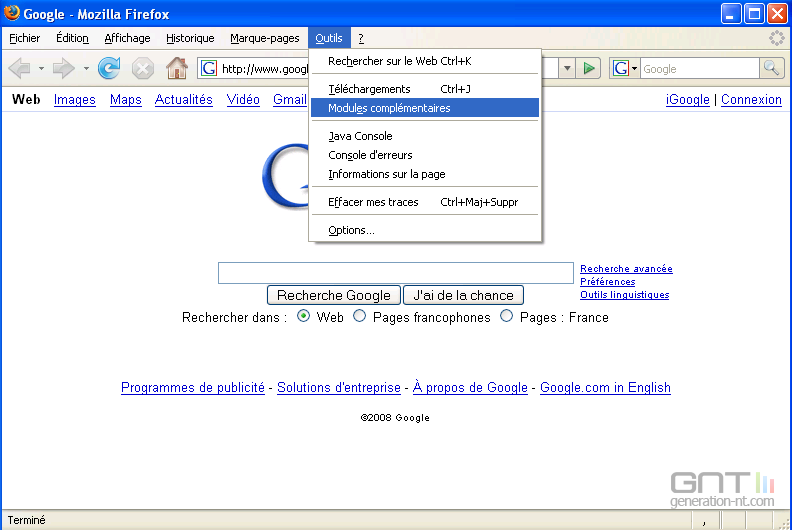792x530 pixels.
Task: Select the Pages francophones radio button
Action: tap(359, 316)
